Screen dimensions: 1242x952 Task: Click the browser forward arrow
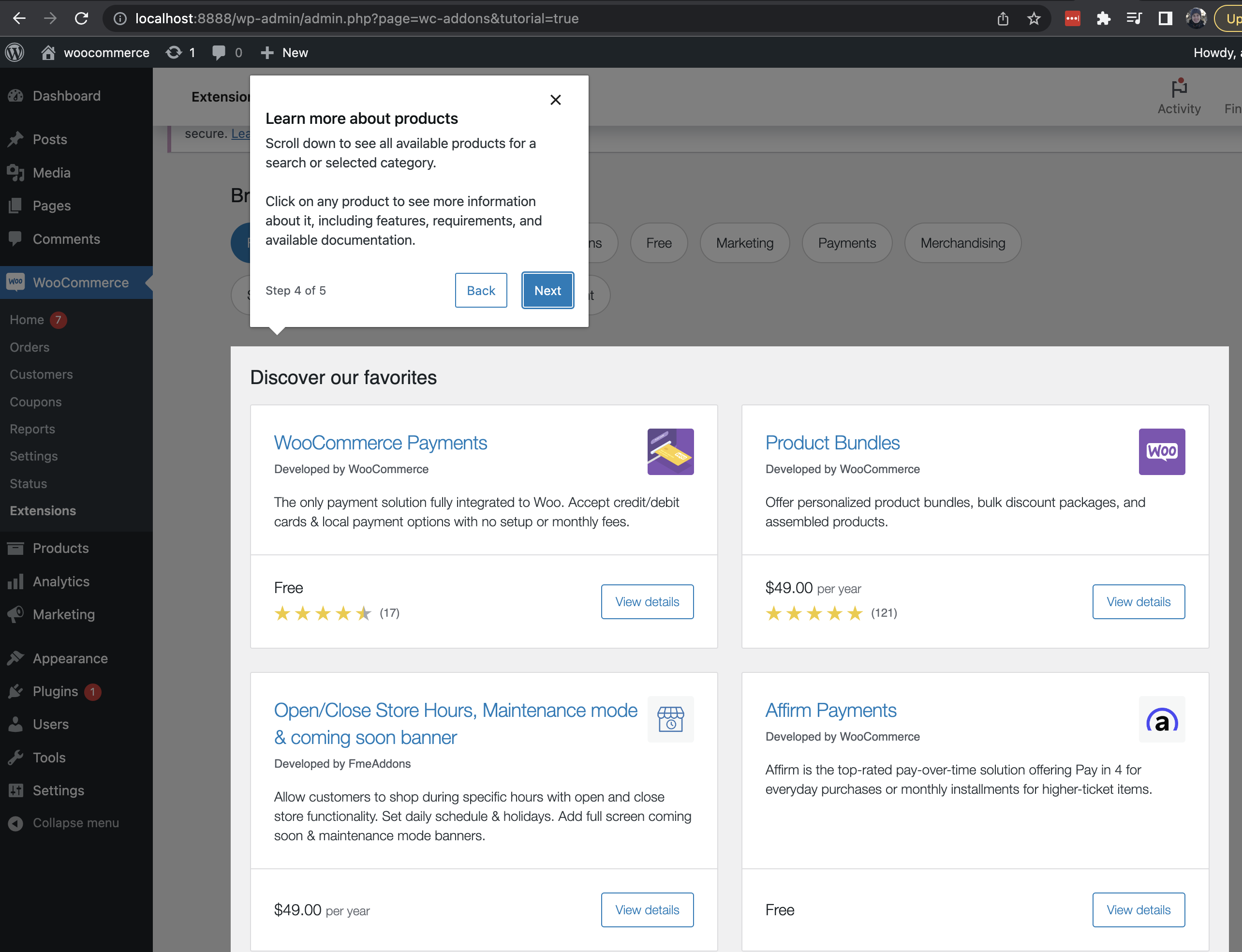50,19
